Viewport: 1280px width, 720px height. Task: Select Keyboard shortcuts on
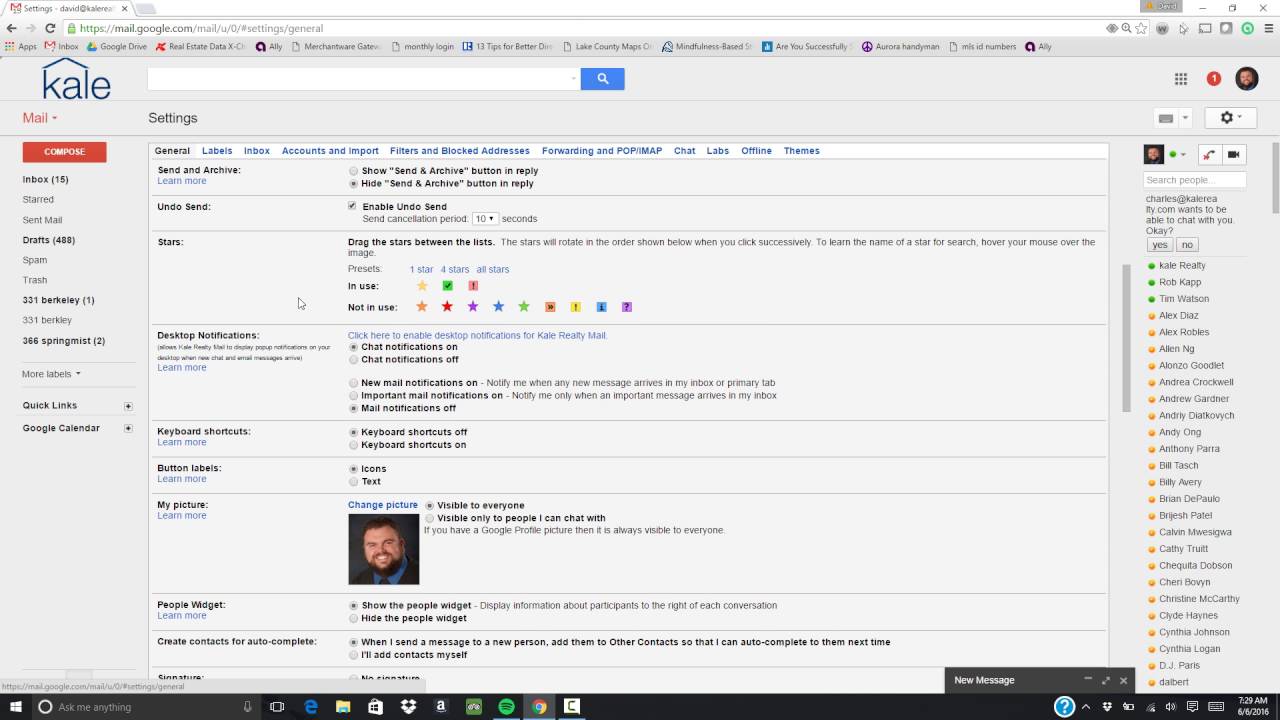pos(353,445)
